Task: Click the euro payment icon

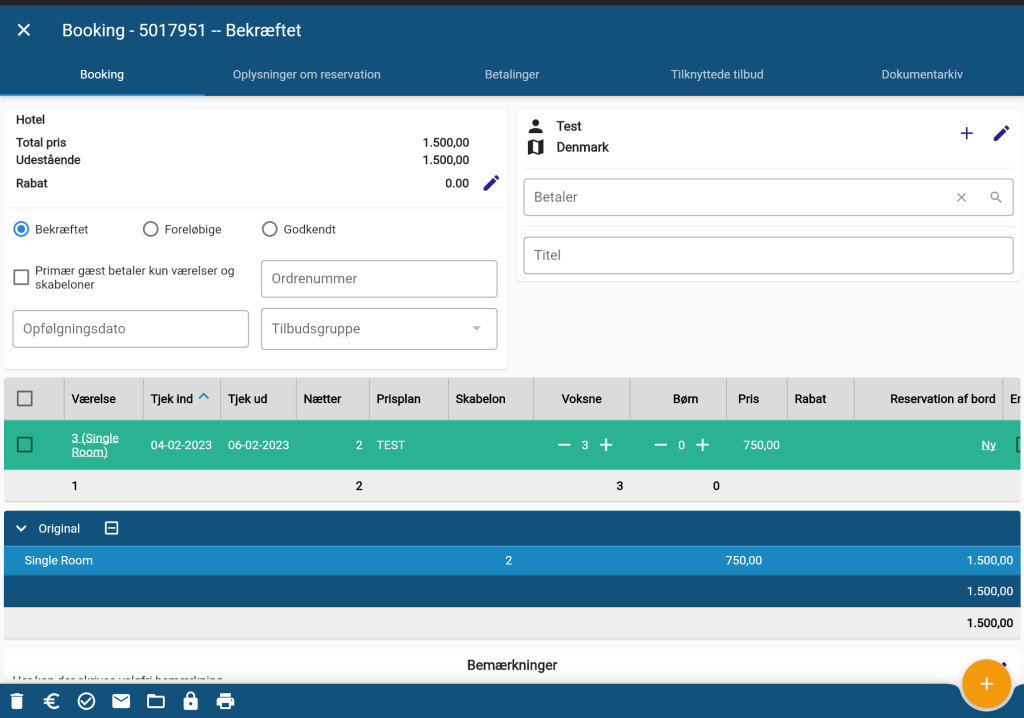Action: 52,701
